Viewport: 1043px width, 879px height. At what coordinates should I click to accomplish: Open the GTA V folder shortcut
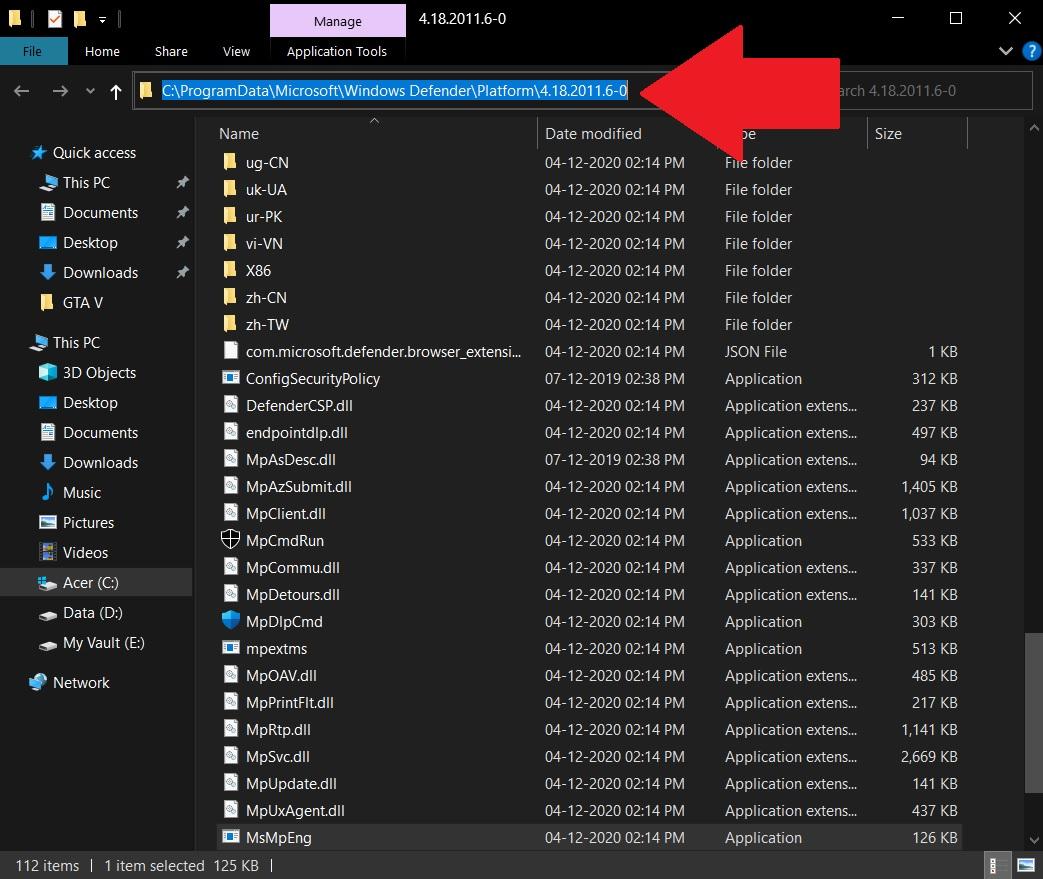82,303
